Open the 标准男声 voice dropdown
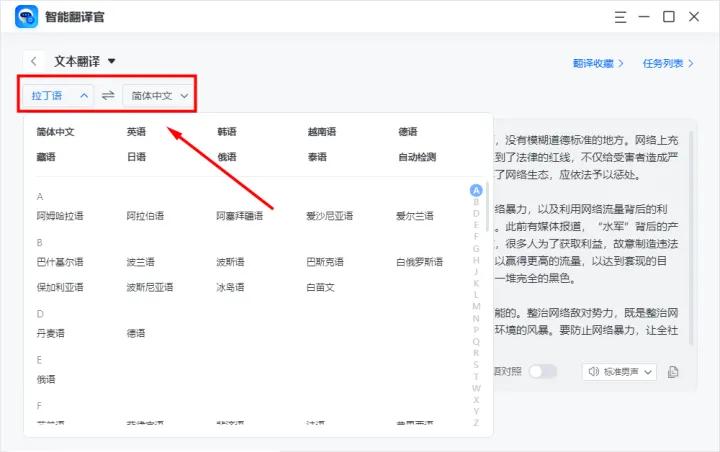 [619, 372]
